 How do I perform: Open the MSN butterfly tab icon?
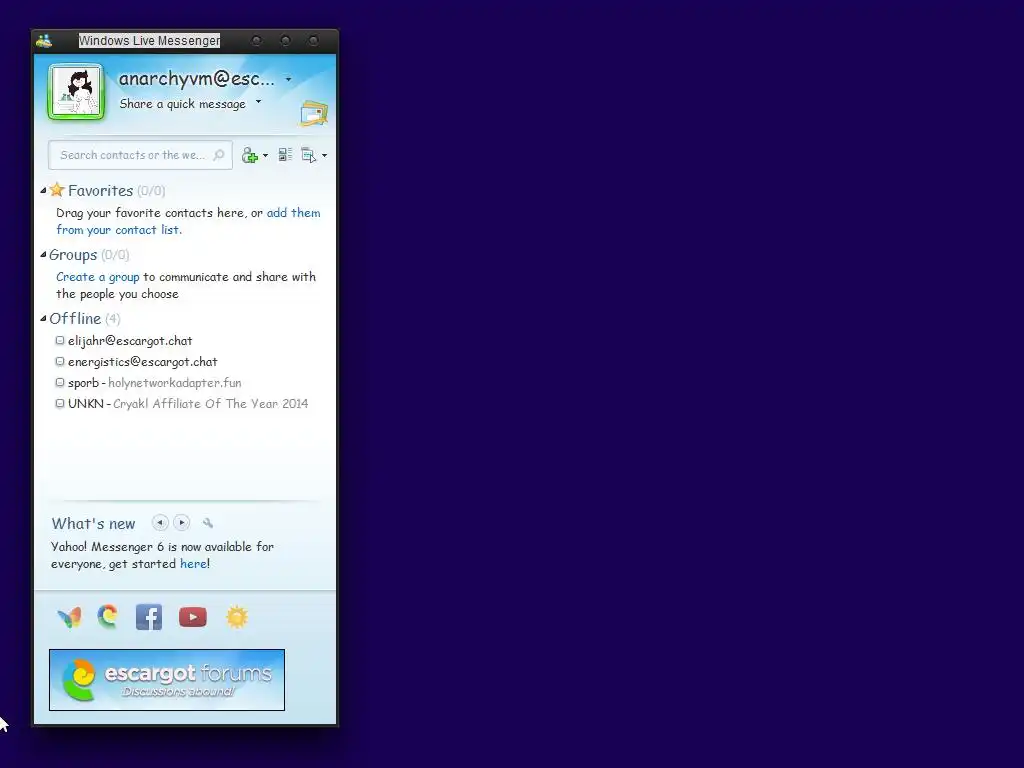click(x=69, y=617)
